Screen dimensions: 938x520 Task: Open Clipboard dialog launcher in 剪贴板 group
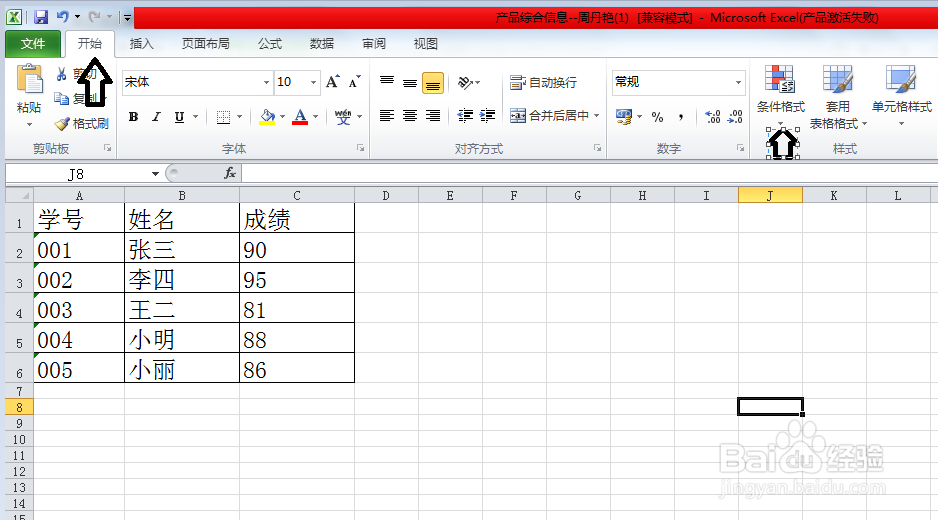coord(107,148)
